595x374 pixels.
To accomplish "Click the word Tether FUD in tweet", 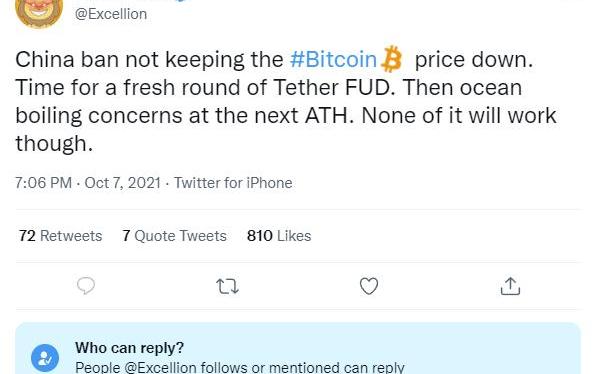I will point(332,88).
